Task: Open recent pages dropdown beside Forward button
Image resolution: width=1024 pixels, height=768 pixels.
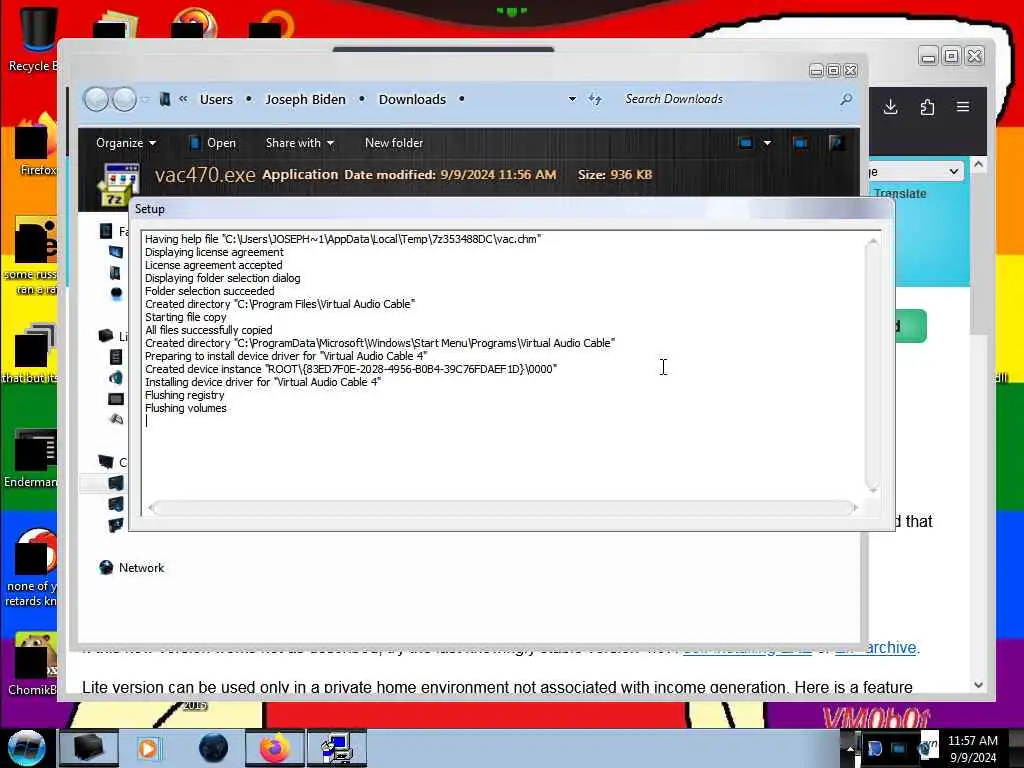Action: 145,99
